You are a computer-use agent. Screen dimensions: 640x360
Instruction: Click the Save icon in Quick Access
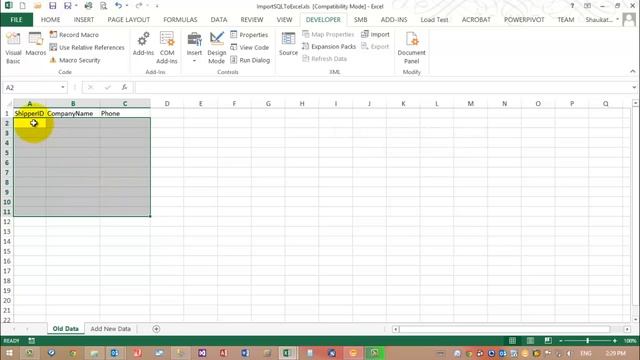point(52,6)
